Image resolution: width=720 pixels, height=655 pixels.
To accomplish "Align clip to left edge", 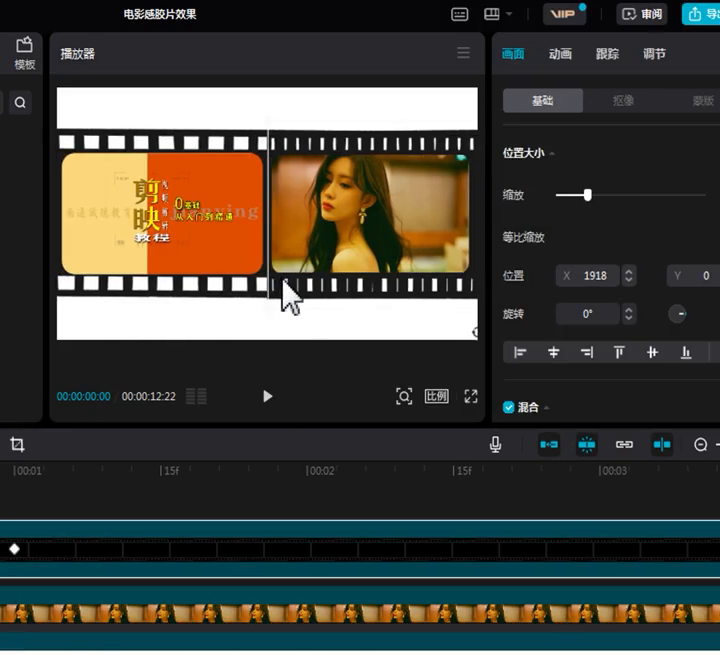I will click(x=520, y=352).
